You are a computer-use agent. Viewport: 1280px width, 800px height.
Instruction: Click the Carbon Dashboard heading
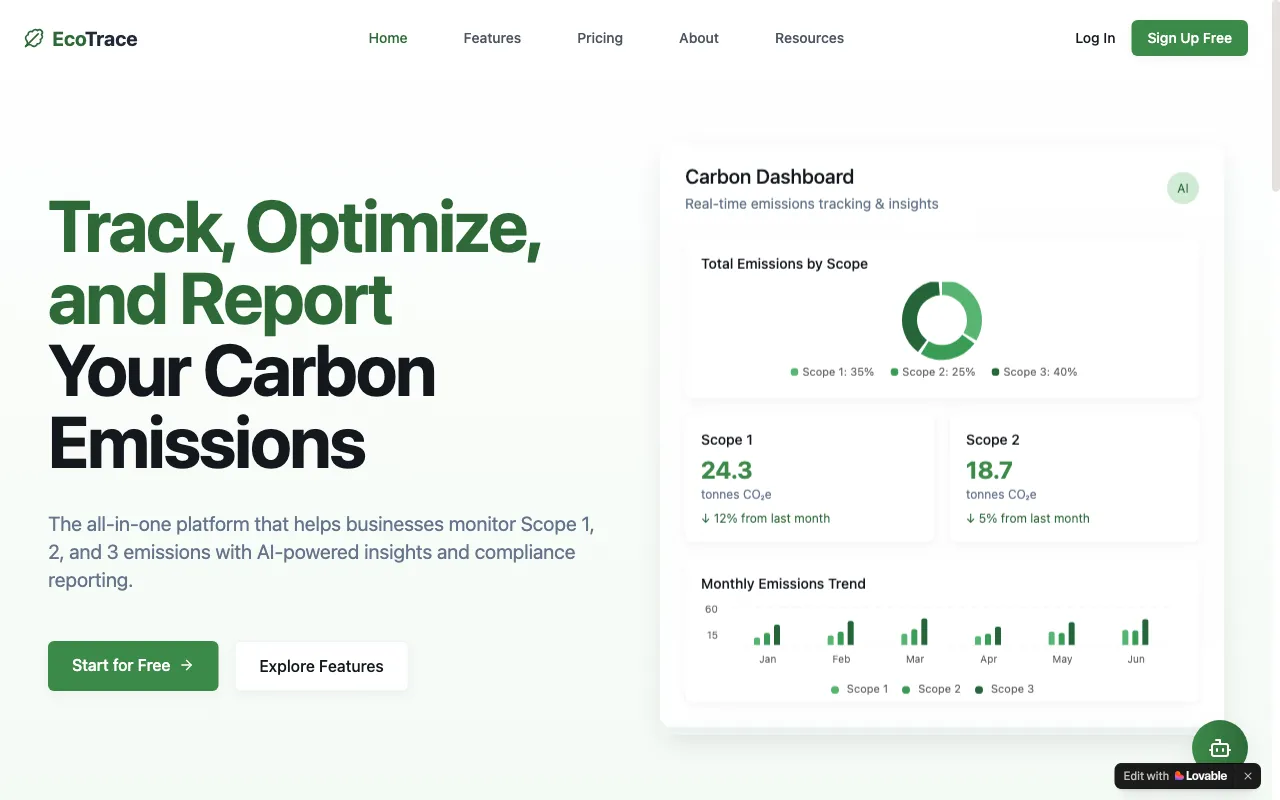pos(769,177)
